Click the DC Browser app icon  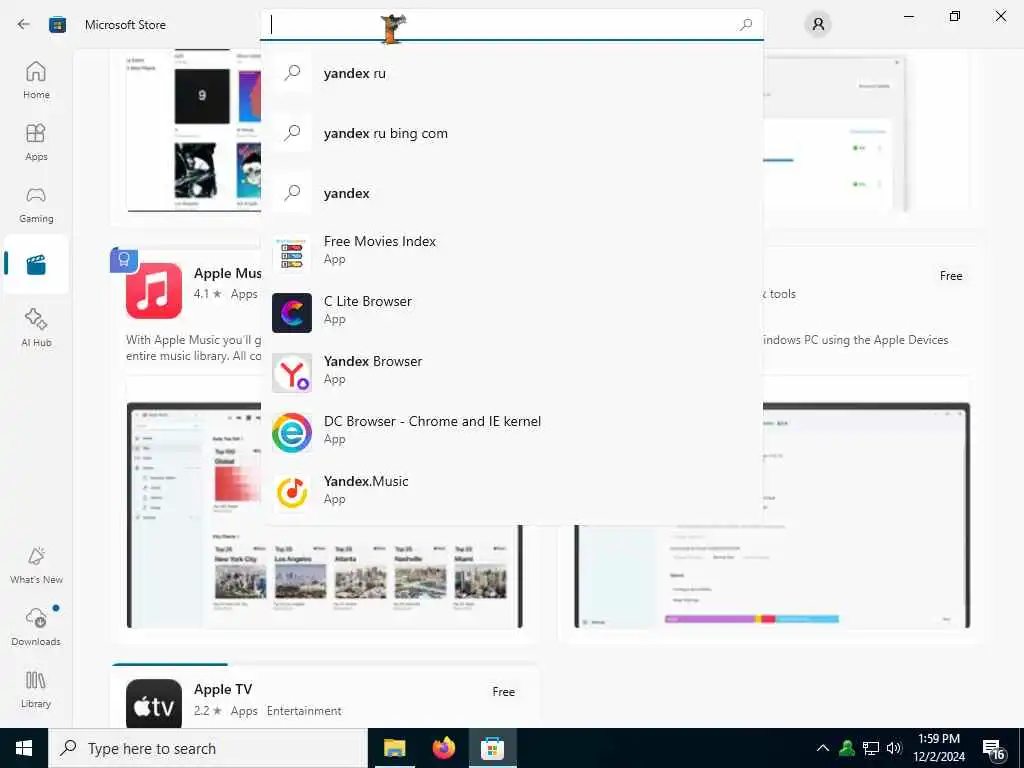click(x=292, y=433)
